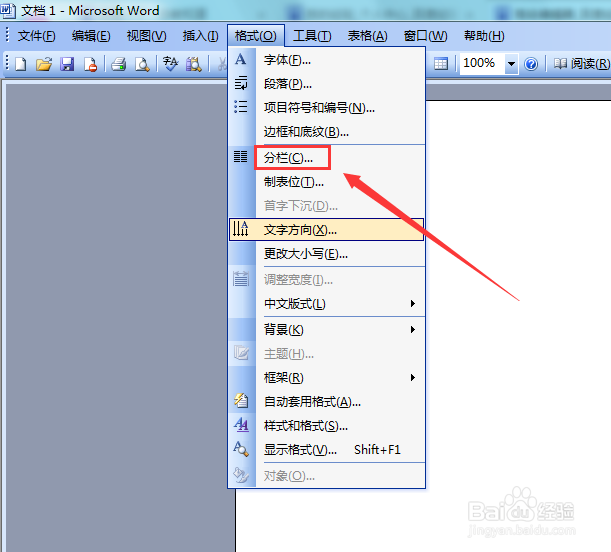Expand the 框架(R) submenu
This screenshot has width=611, height=552.
click(327, 377)
